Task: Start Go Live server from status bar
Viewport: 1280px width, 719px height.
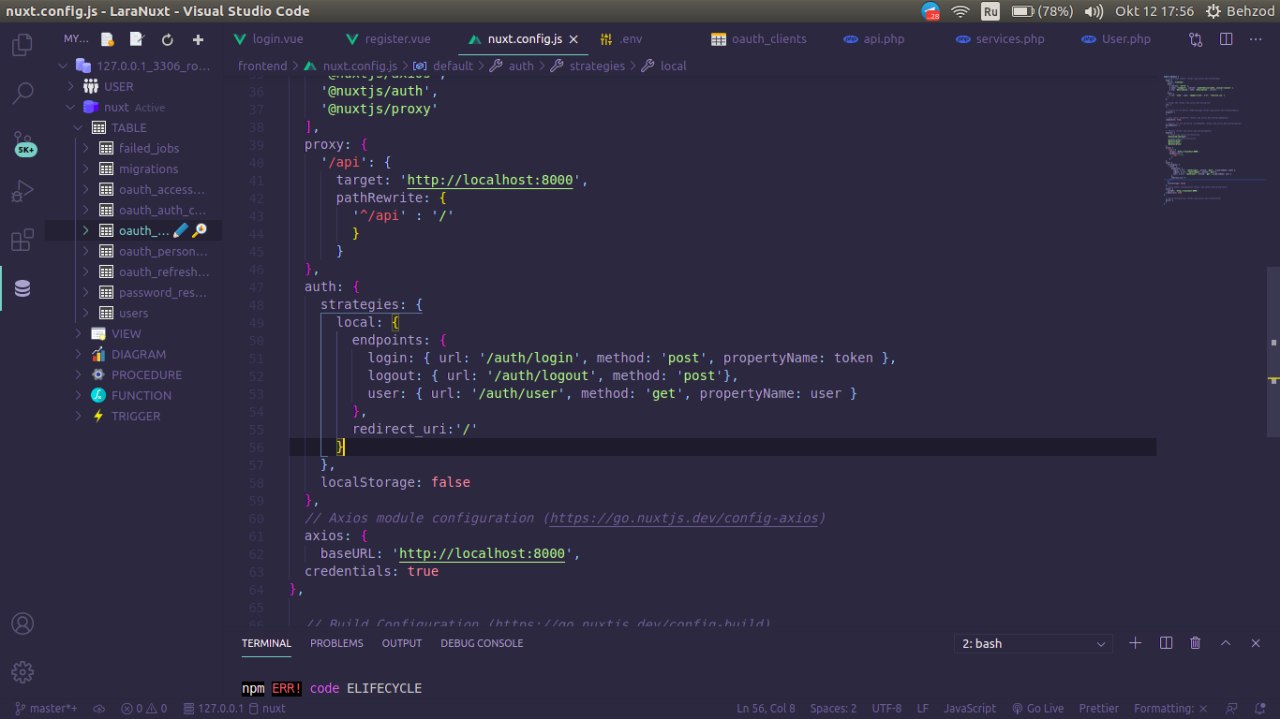Action: click(x=1037, y=708)
